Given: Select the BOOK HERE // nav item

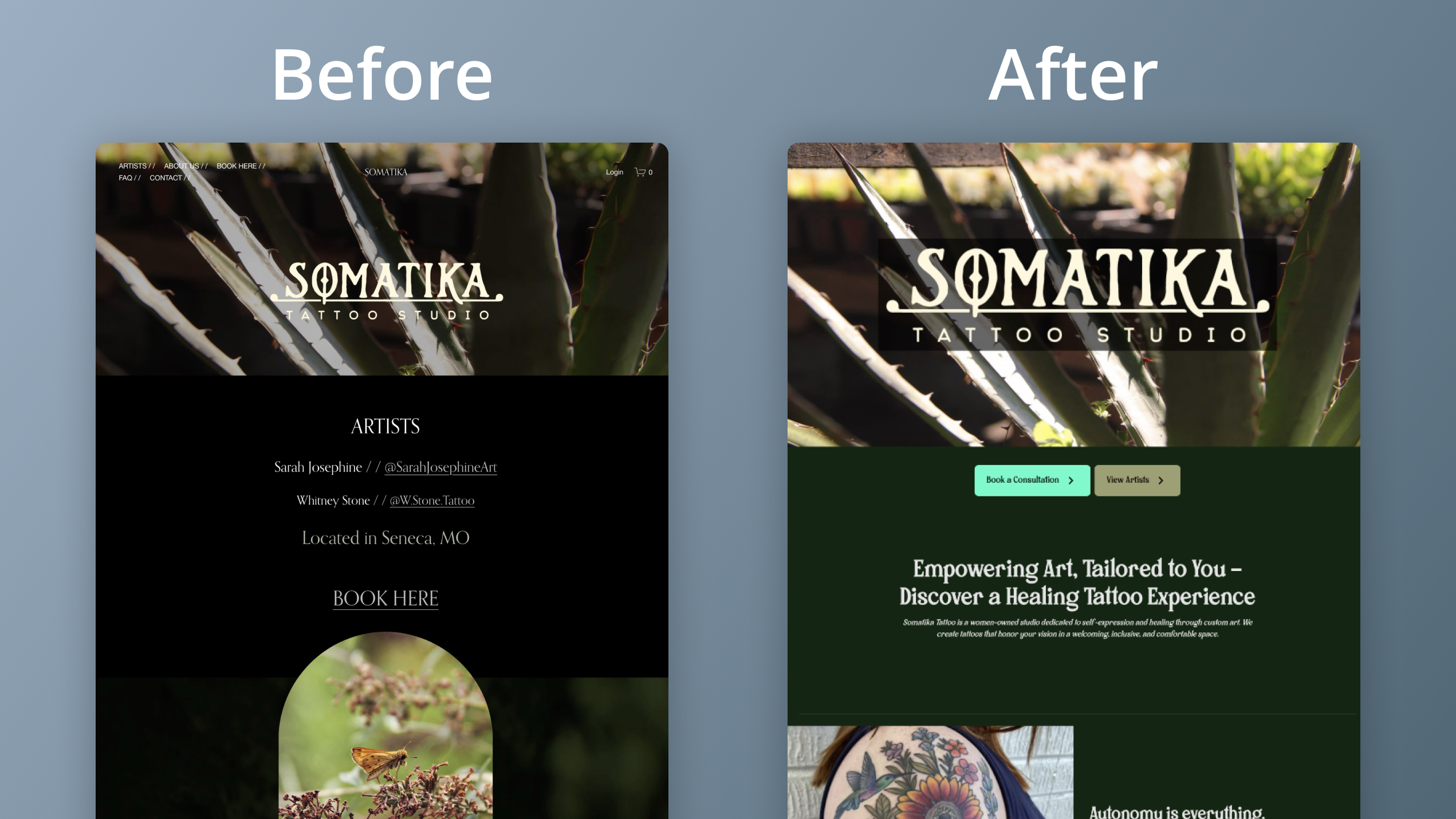Looking at the screenshot, I should tap(241, 166).
